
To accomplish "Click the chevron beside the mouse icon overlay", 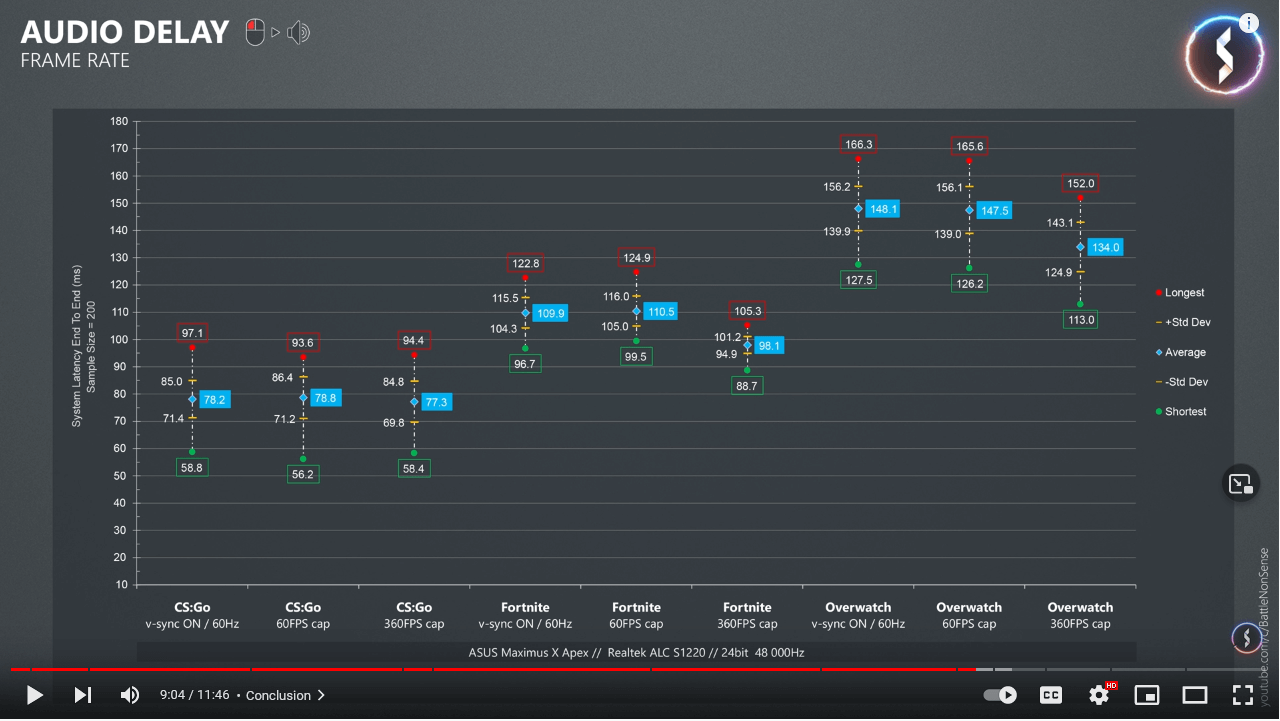I will pos(275,32).
